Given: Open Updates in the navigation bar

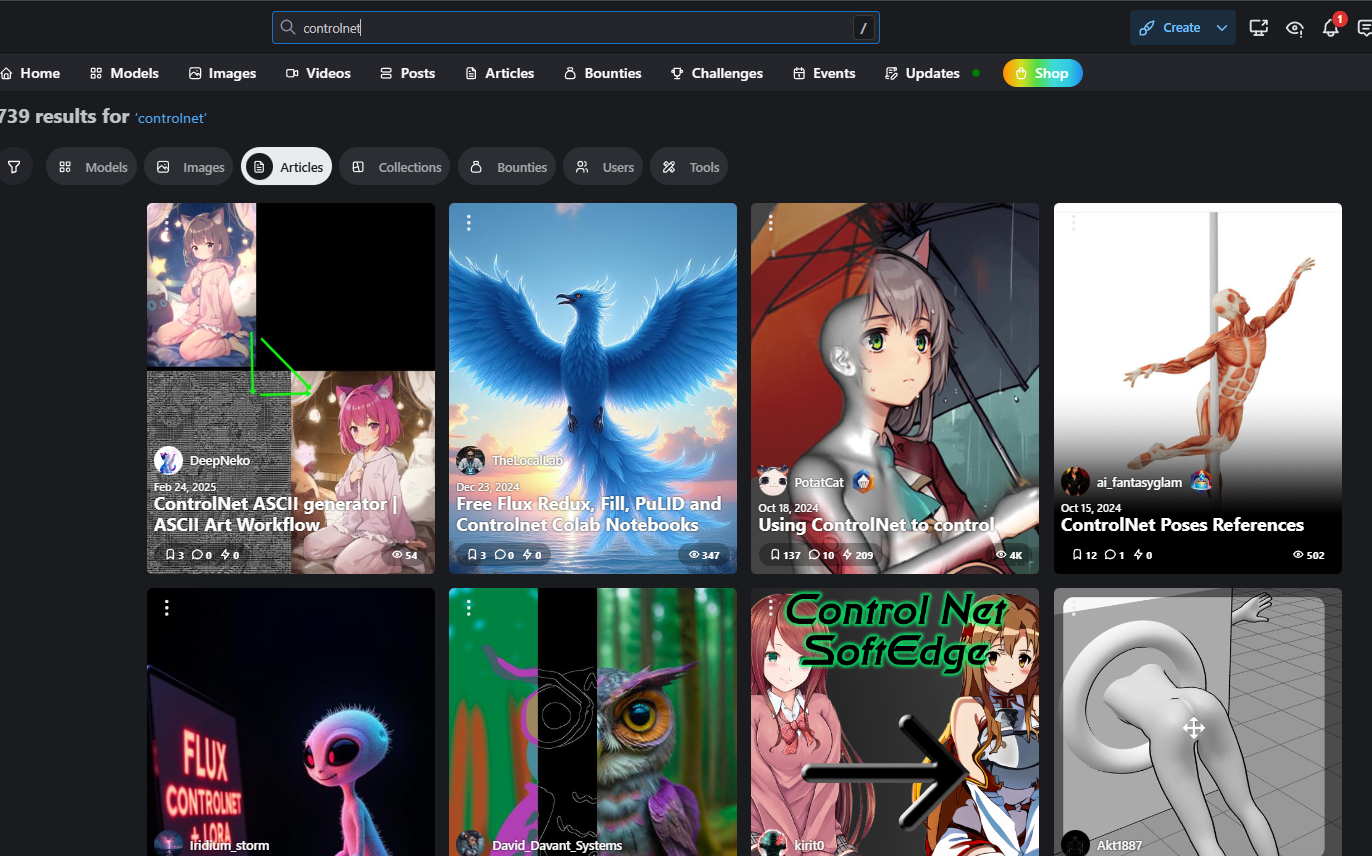Looking at the screenshot, I should coord(922,73).
